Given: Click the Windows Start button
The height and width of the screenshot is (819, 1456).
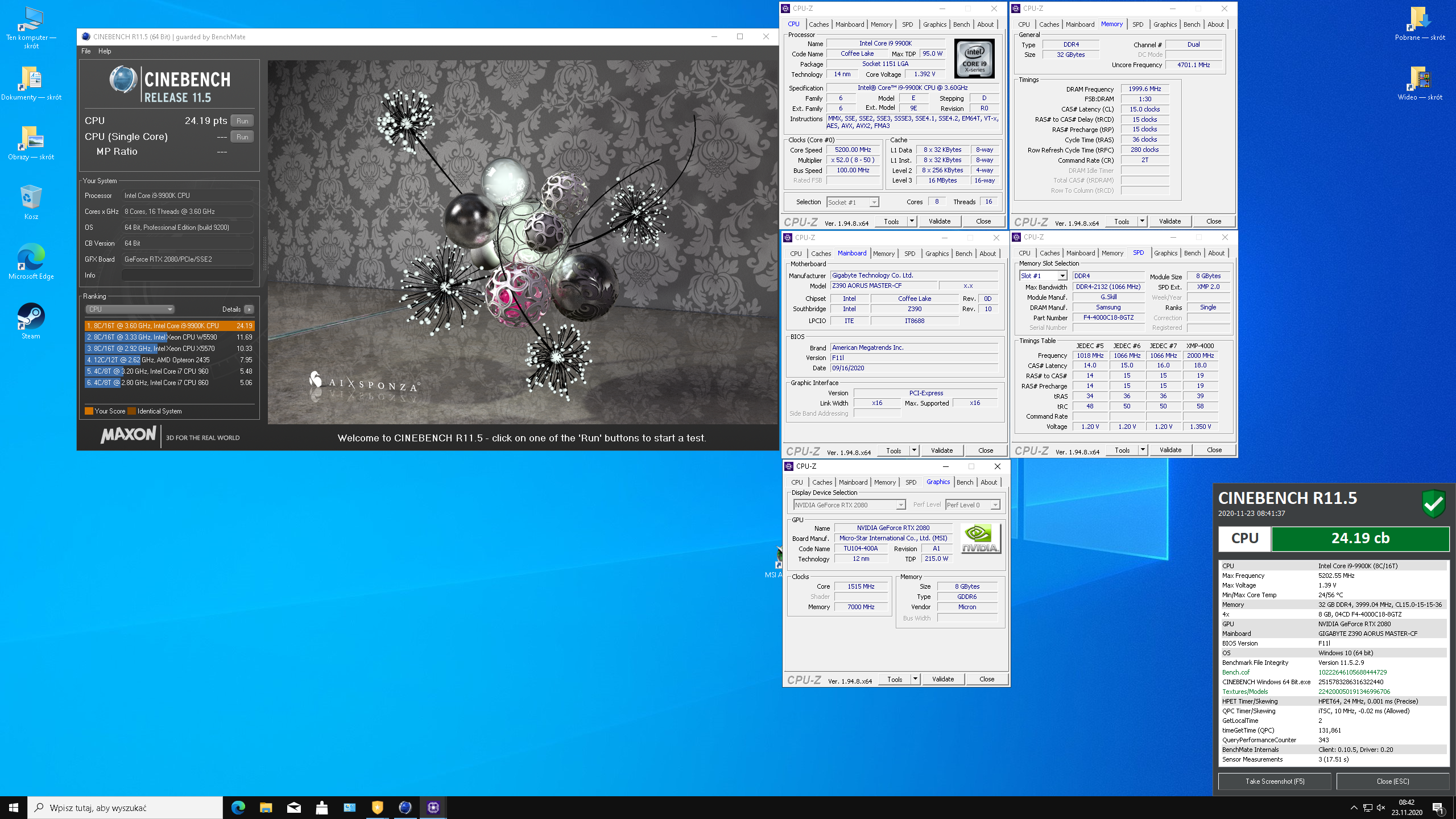Looking at the screenshot, I should pos(14,807).
